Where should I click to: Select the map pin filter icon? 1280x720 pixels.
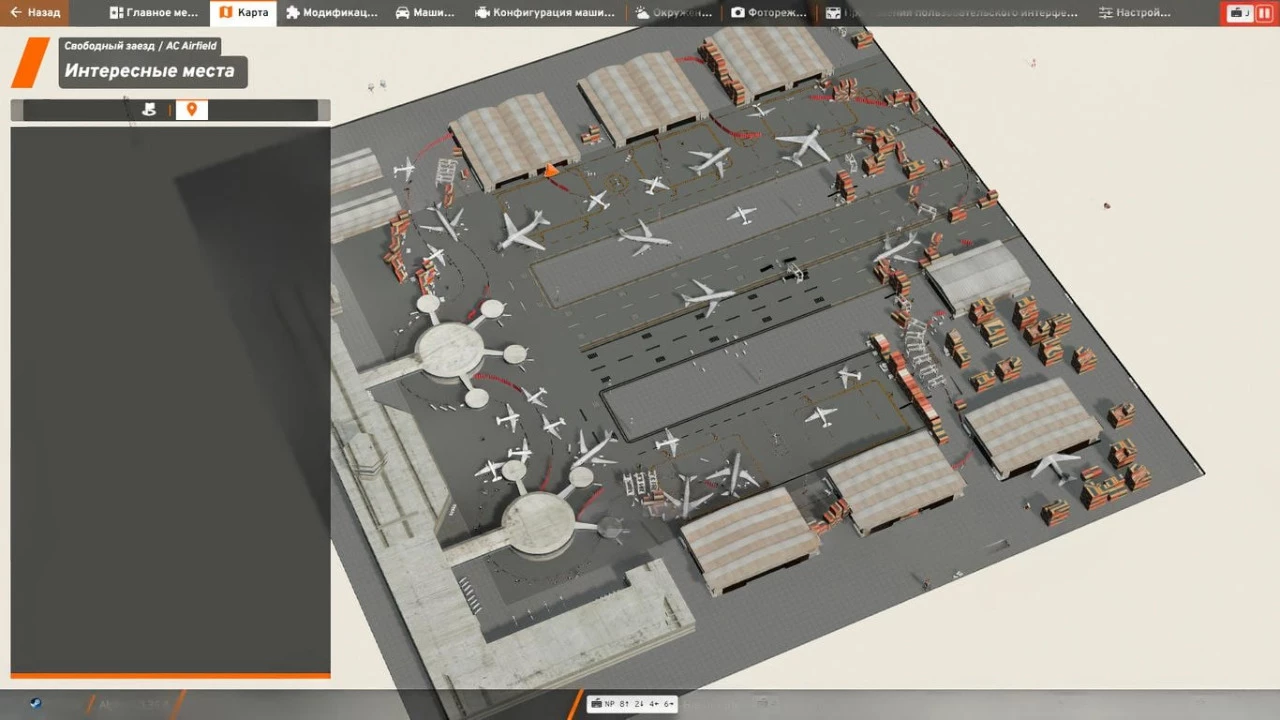(191, 110)
